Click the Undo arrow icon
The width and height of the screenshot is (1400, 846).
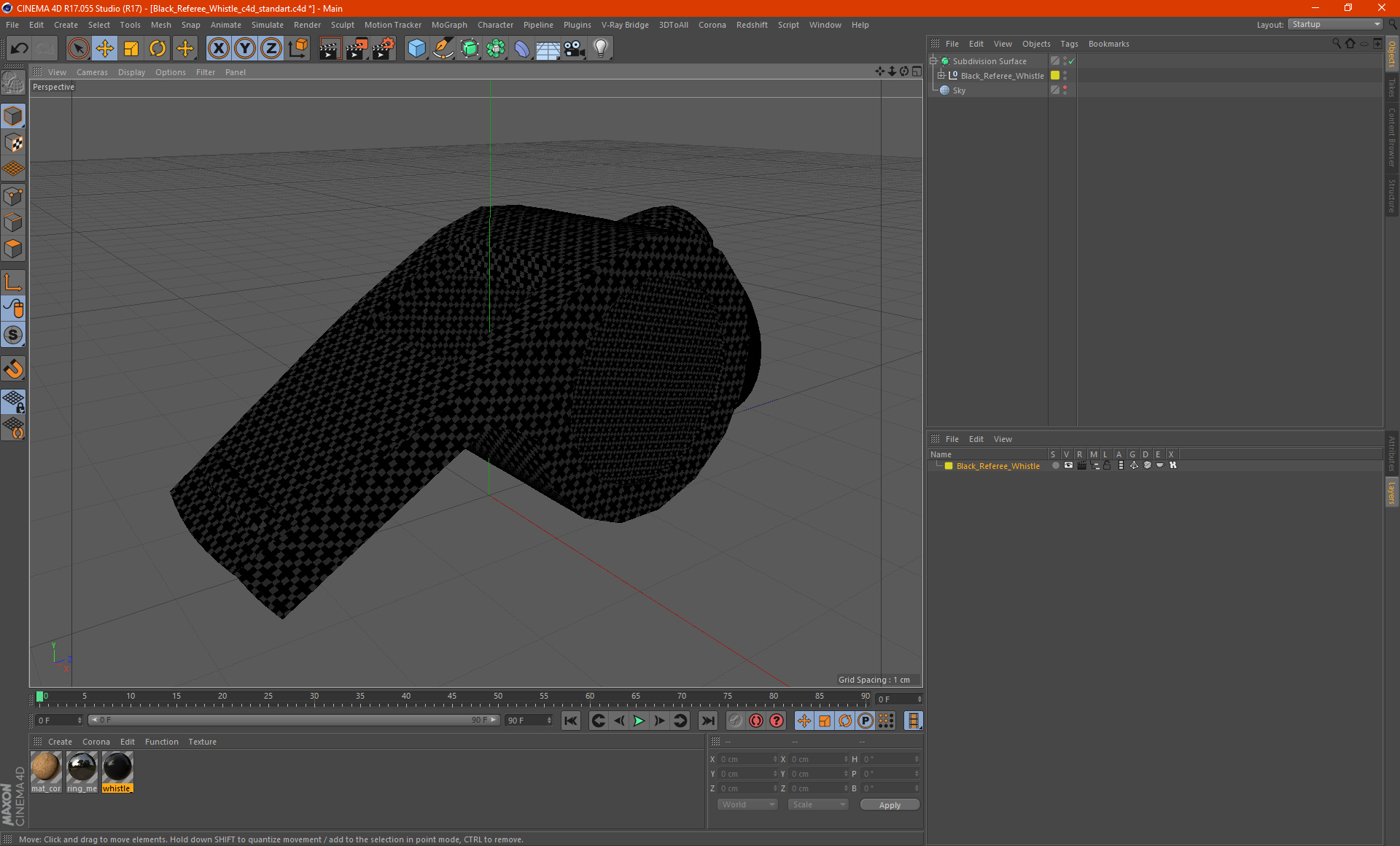19,49
